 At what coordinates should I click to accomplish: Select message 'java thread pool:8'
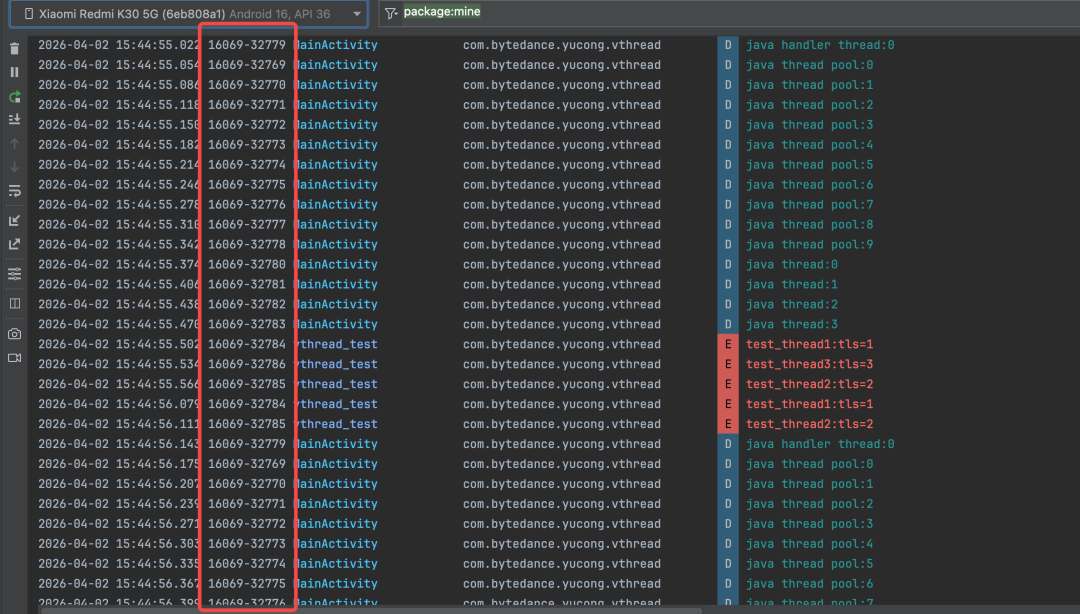[x=809, y=225]
